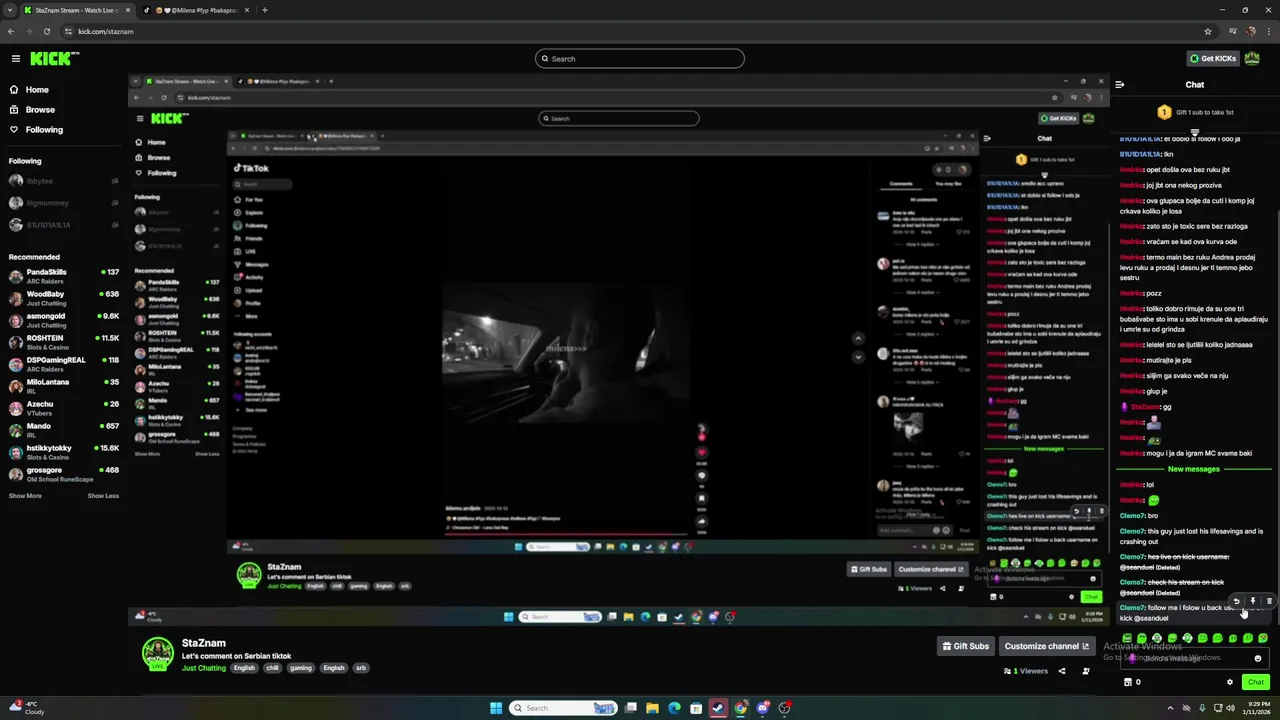The height and width of the screenshot is (720, 1280).
Task: Click the main Gift Subs button
Action: [966, 646]
